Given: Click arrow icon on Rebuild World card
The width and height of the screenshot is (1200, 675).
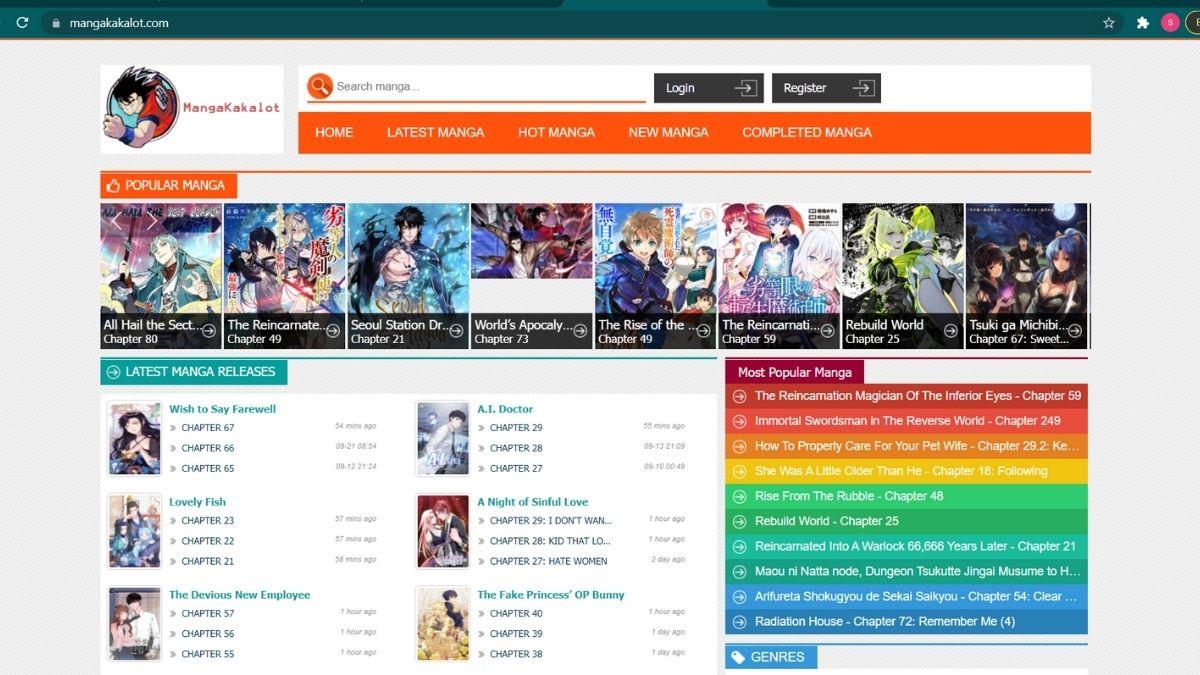Looking at the screenshot, I should point(952,329).
